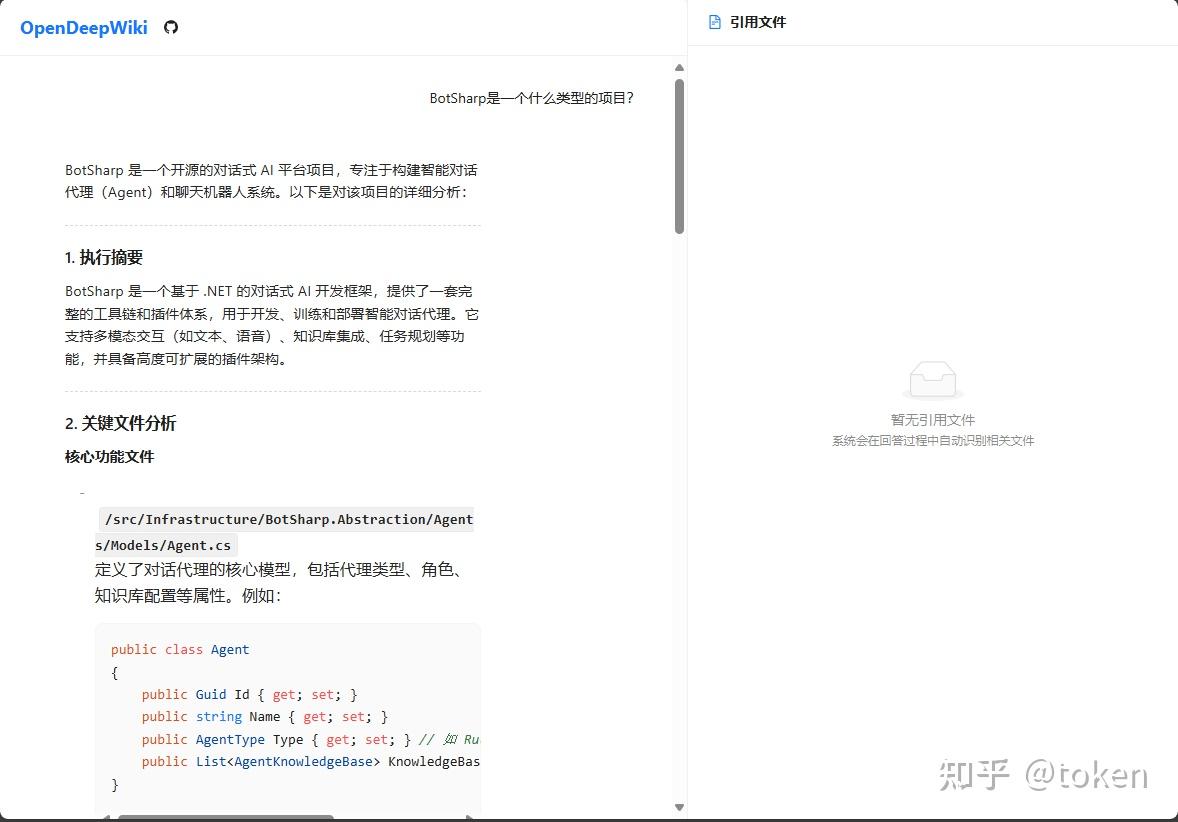Image resolution: width=1178 pixels, height=822 pixels.
Task: Click the scrollbar up arrow of the chat area
Action: (x=680, y=68)
